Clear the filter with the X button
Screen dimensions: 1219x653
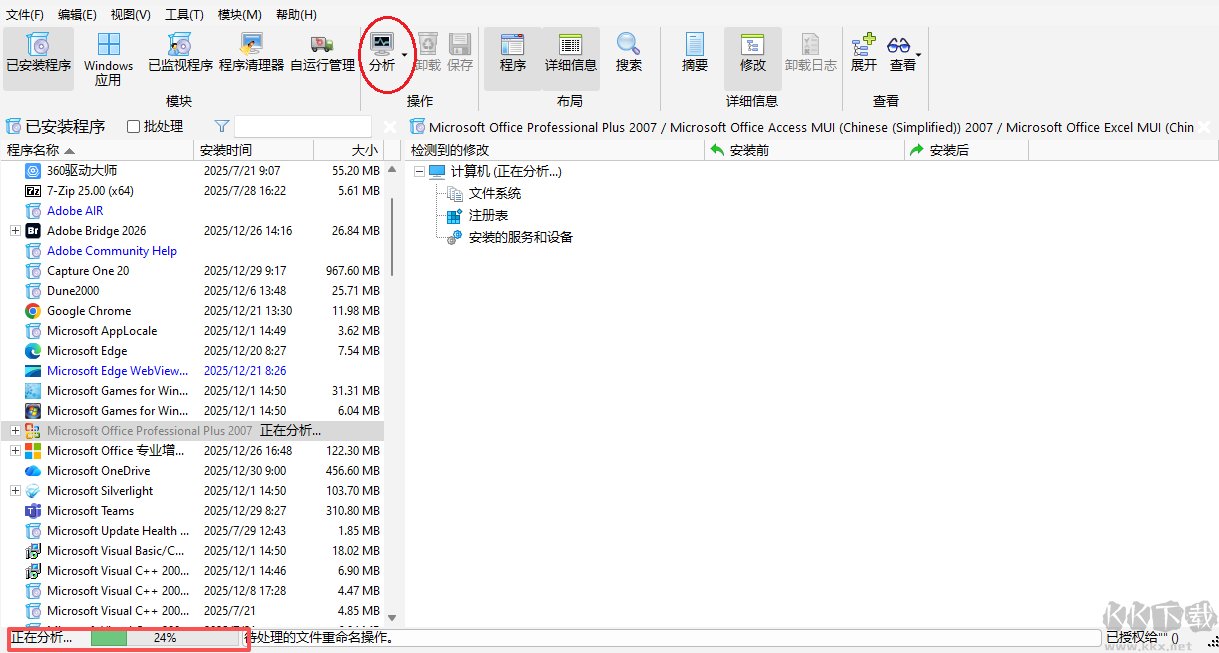click(390, 127)
